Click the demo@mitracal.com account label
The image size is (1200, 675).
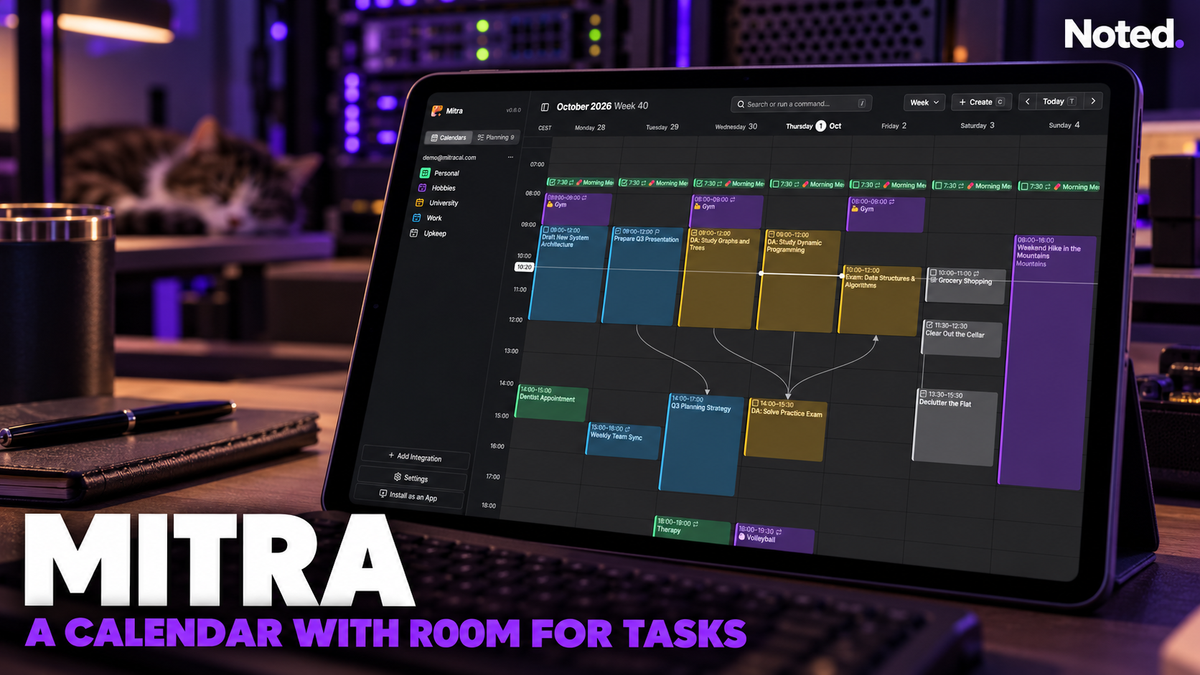(450, 157)
